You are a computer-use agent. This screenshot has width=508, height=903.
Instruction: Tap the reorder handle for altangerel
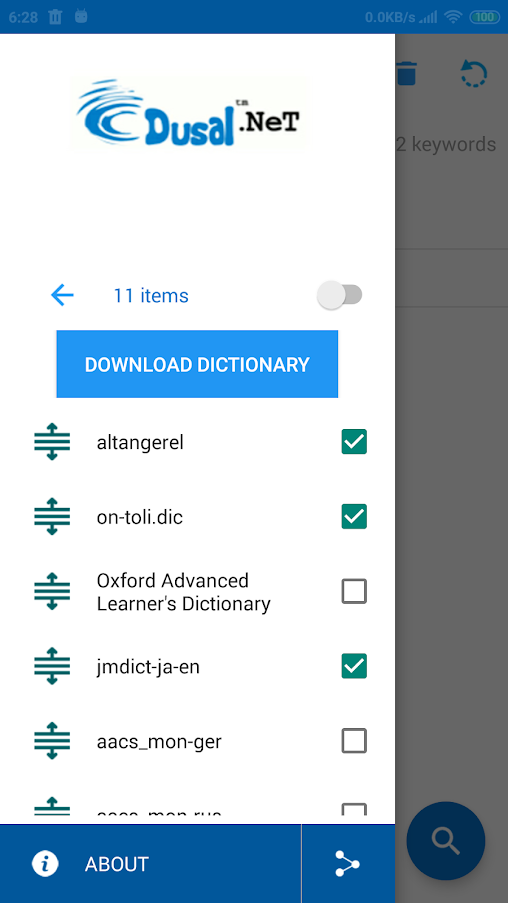coord(52,442)
